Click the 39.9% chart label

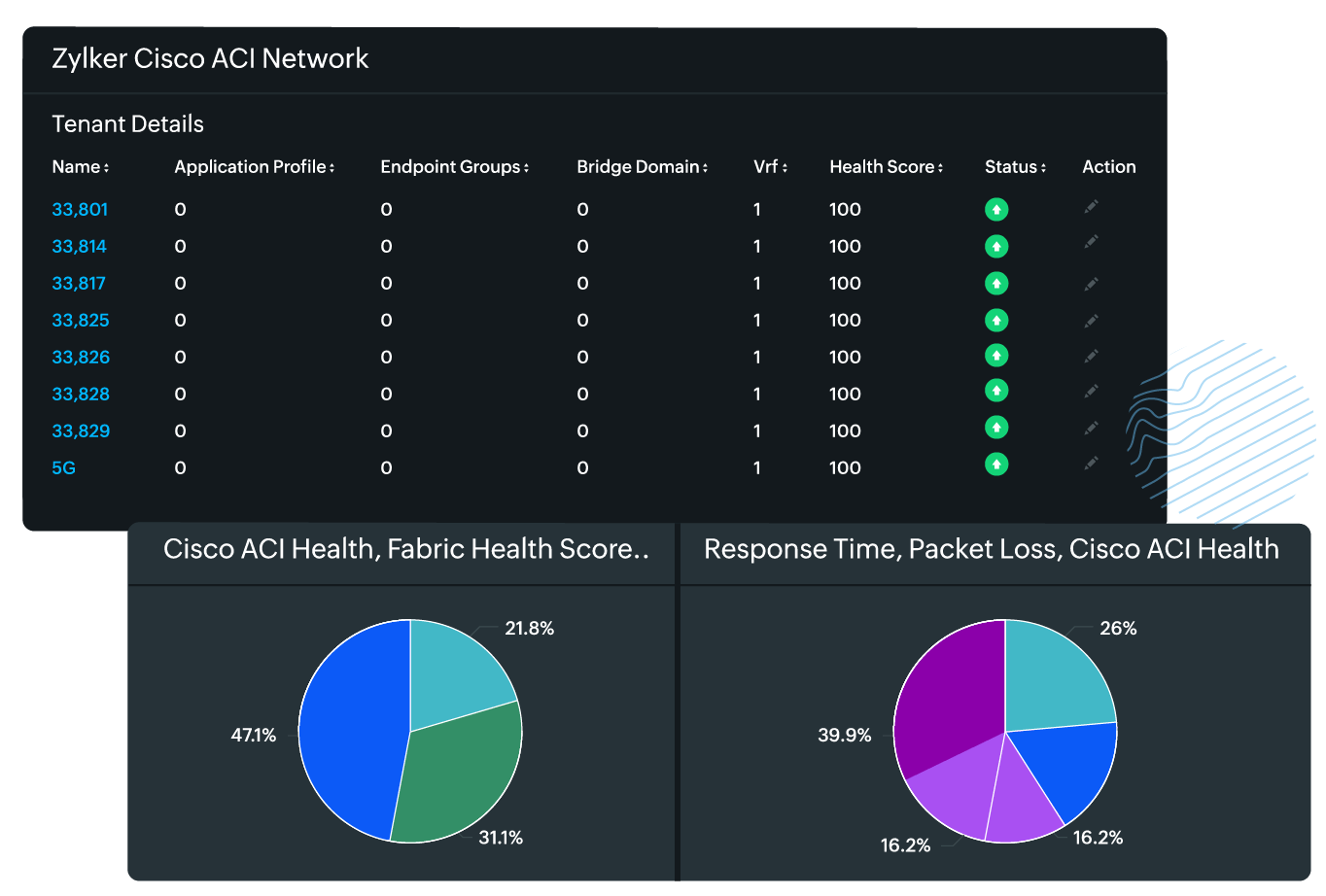[x=845, y=736]
